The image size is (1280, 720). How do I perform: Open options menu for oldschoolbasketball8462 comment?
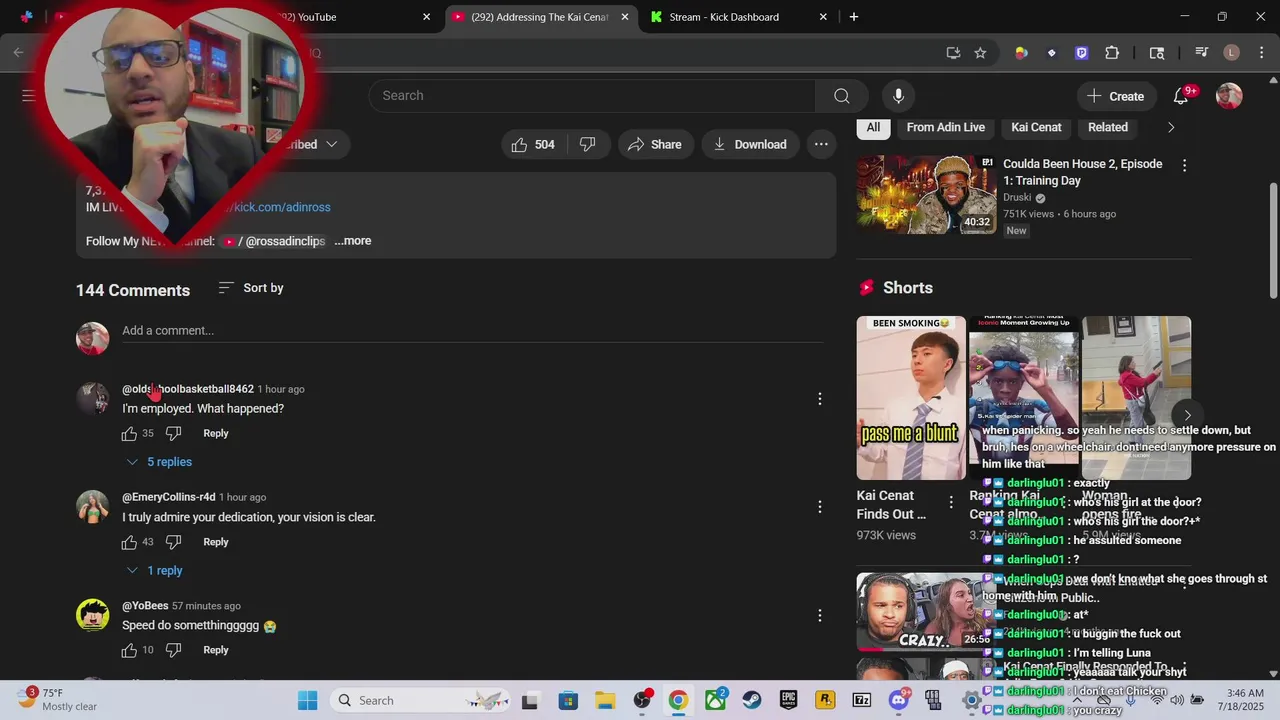coord(820,399)
